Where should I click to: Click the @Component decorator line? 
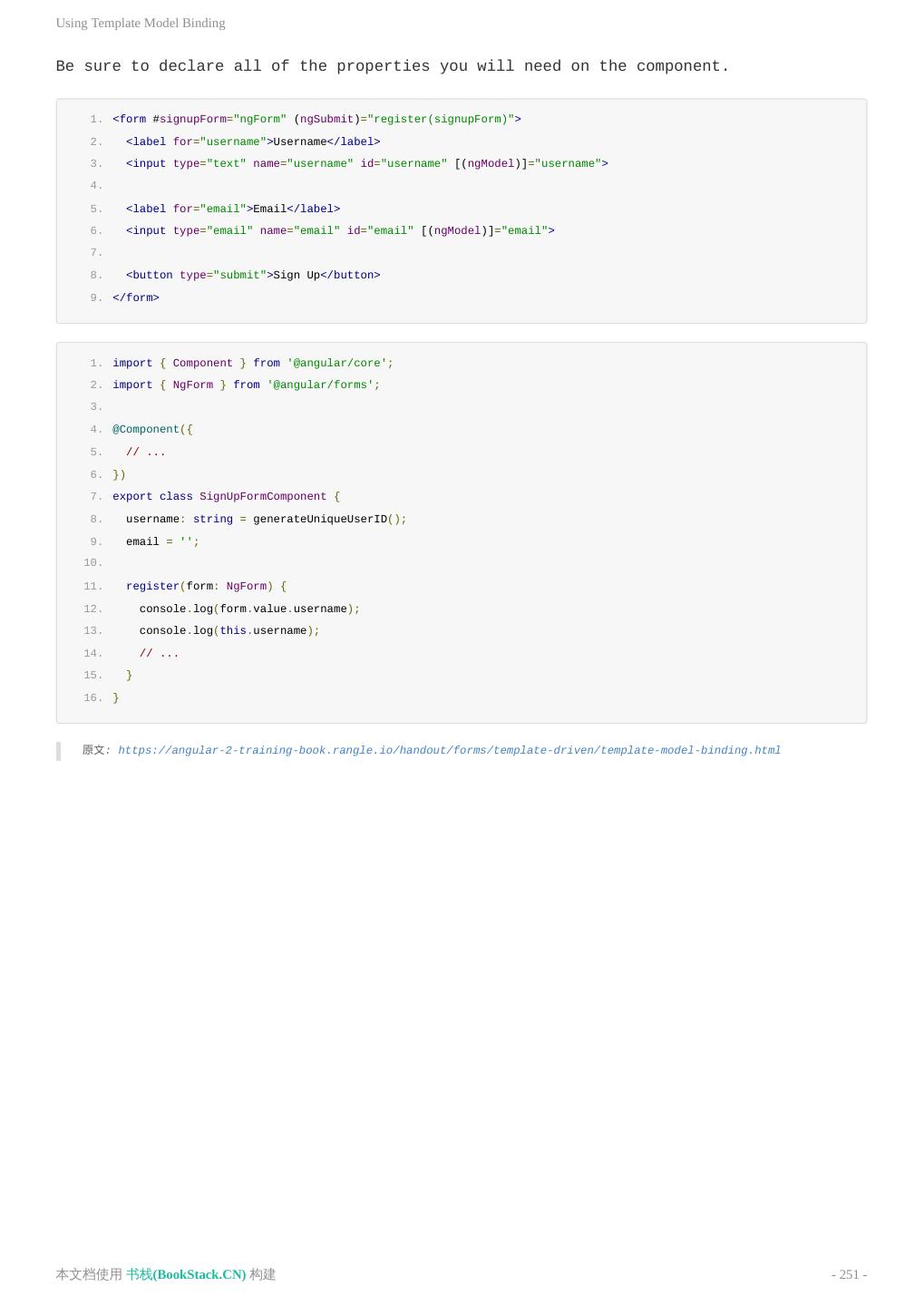point(152,430)
